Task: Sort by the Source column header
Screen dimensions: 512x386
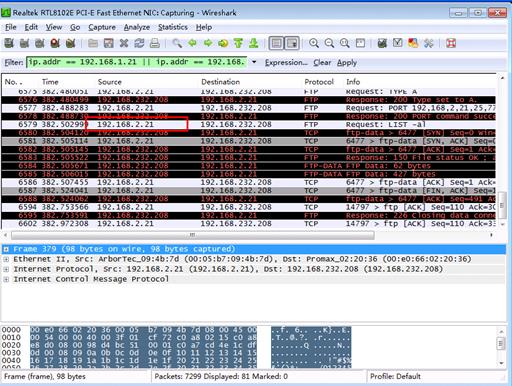Action: [x=110, y=82]
